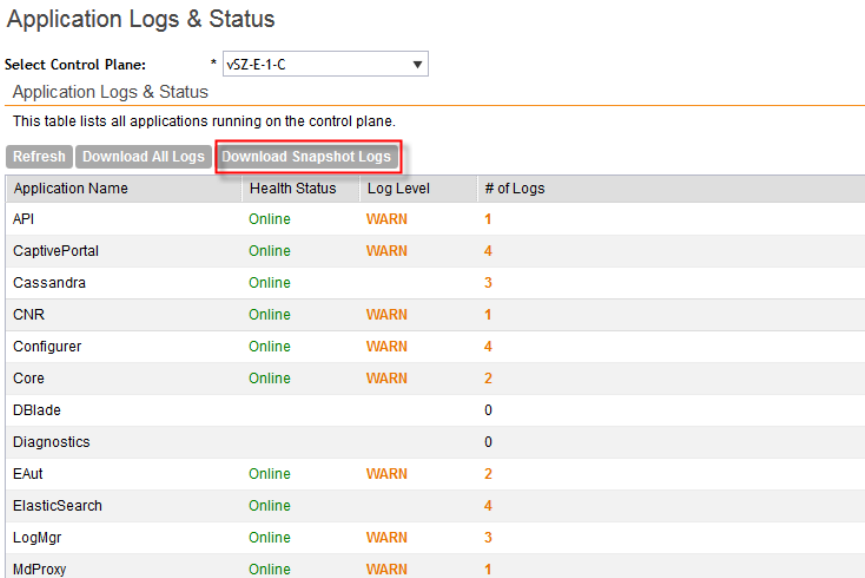Click the Log Level column header
This screenshot has height=578, width=865.
tap(398, 188)
